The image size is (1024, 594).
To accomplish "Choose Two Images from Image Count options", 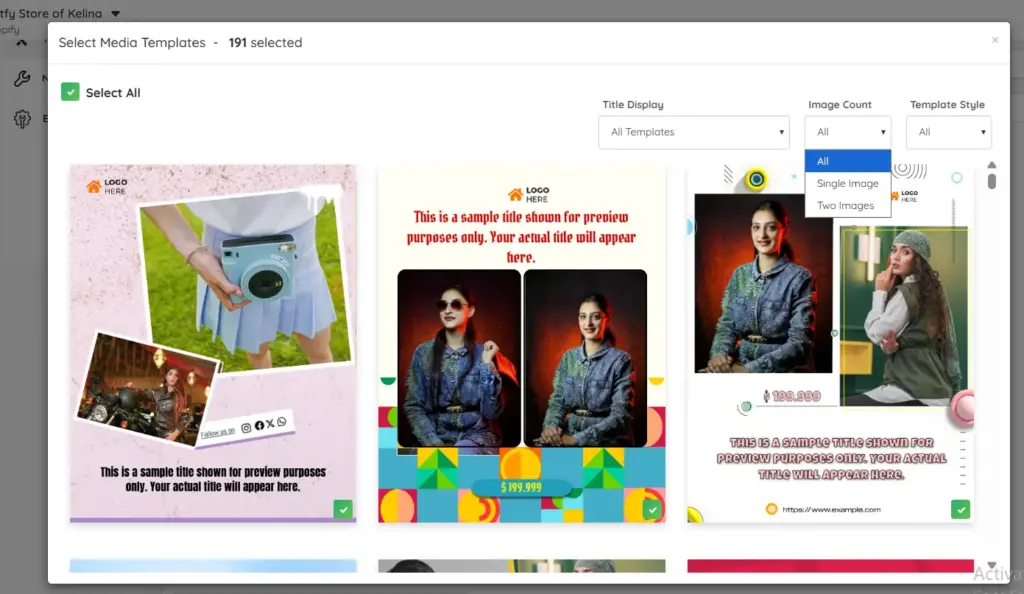I will pyautogui.click(x=847, y=205).
